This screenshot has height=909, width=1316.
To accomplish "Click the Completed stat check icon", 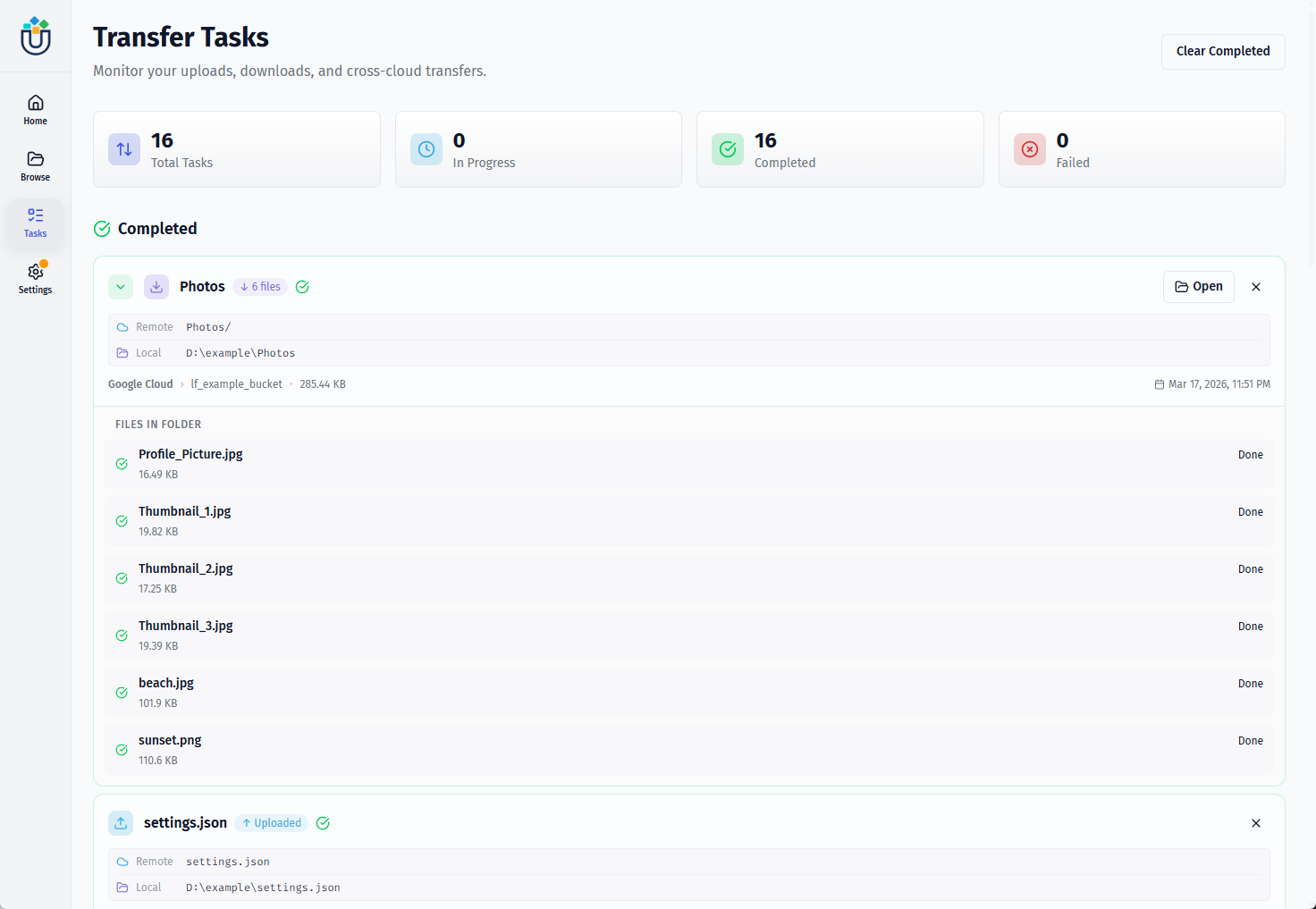I will coord(728,149).
